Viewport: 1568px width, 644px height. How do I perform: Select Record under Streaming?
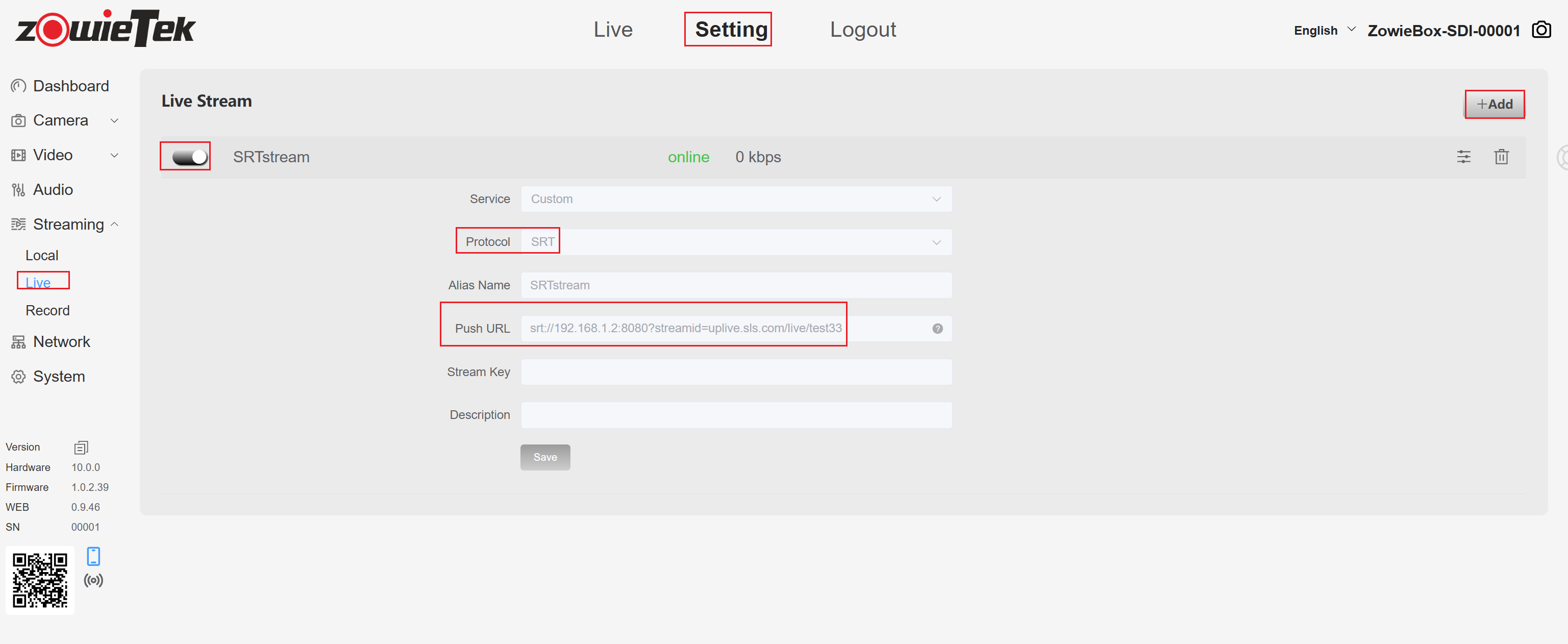point(47,310)
